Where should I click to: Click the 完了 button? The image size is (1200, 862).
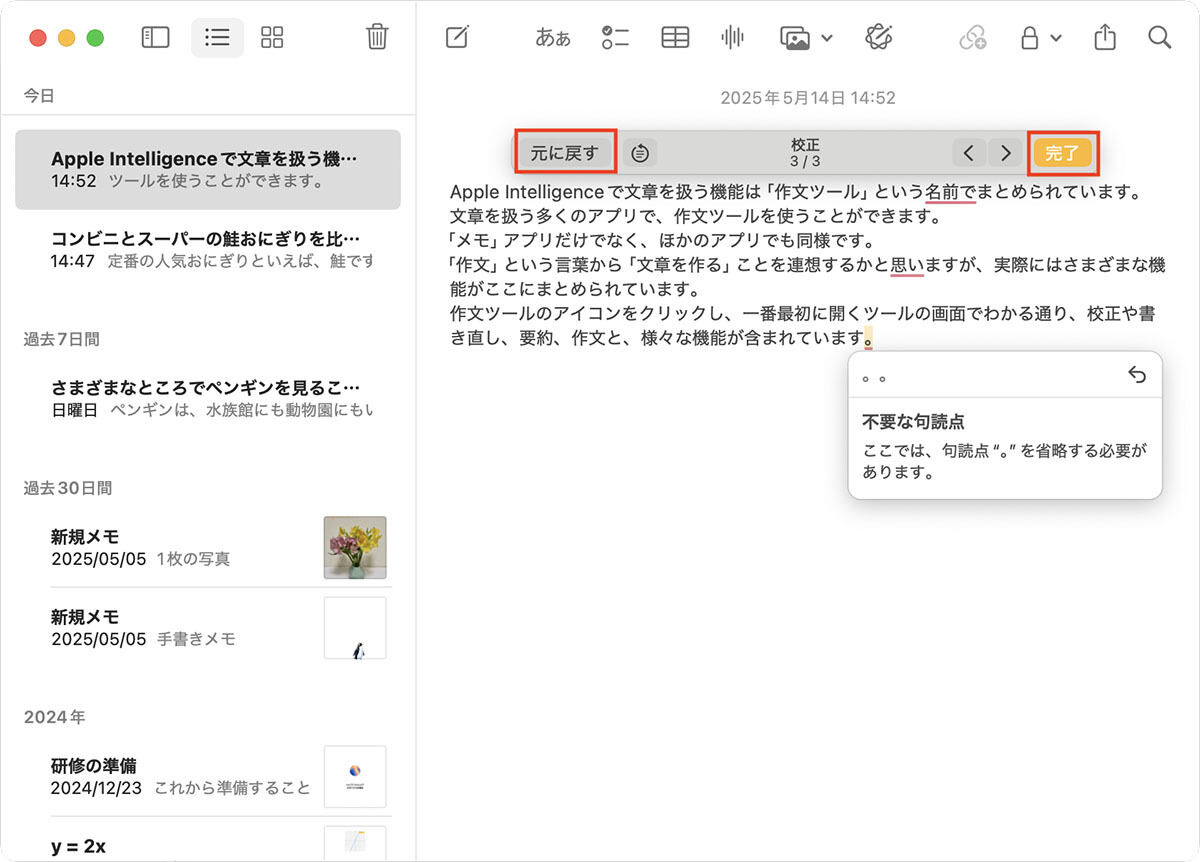[x=1063, y=153]
